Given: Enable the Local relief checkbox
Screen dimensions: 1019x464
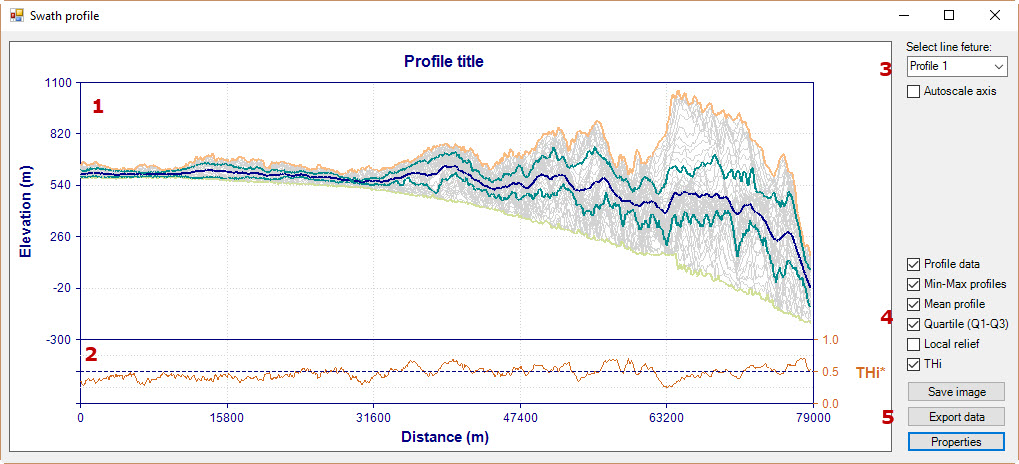Looking at the screenshot, I should tap(914, 344).
